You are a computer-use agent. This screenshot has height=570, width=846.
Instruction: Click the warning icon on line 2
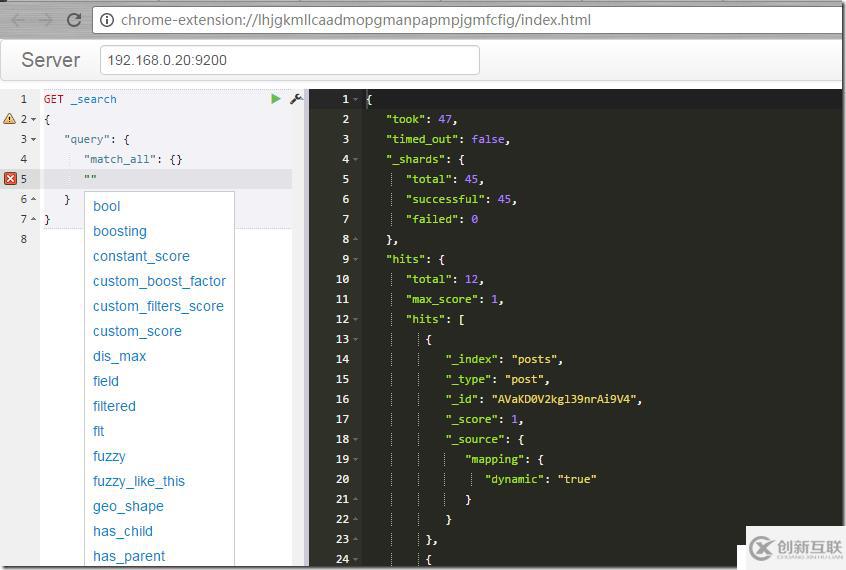coord(10,119)
